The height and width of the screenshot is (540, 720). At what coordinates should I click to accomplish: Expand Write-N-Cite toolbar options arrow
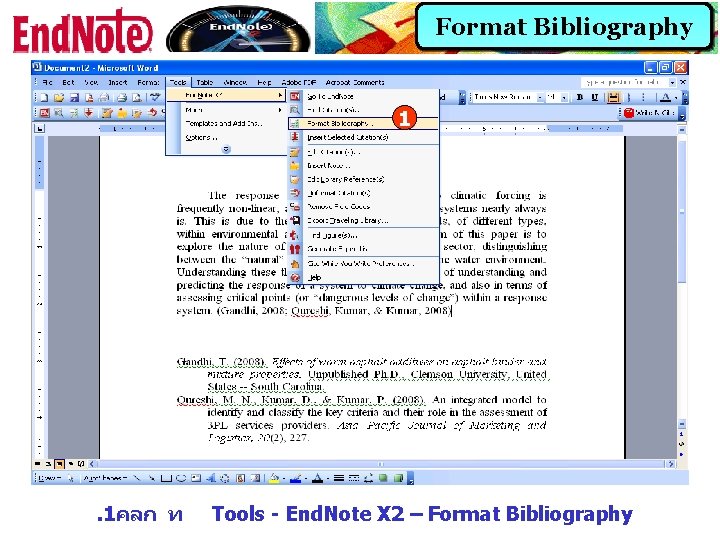(682, 113)
